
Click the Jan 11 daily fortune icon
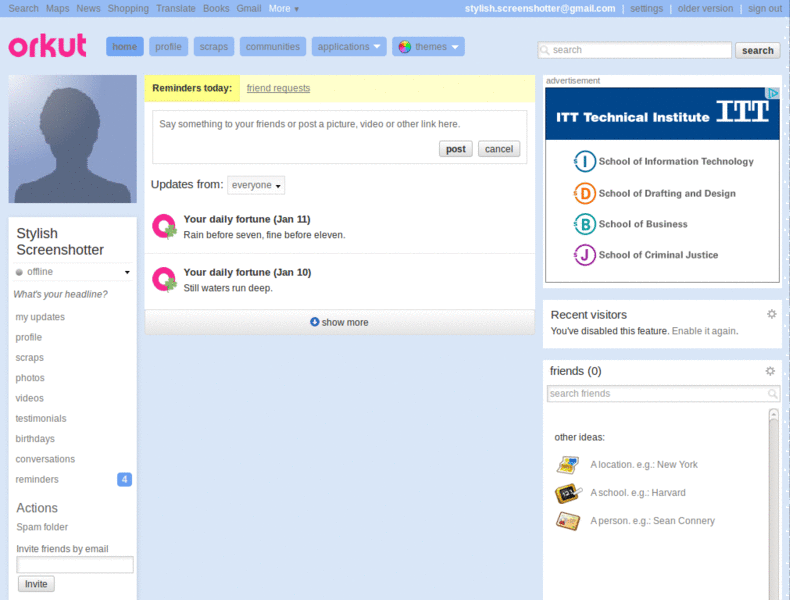(164, 227)
